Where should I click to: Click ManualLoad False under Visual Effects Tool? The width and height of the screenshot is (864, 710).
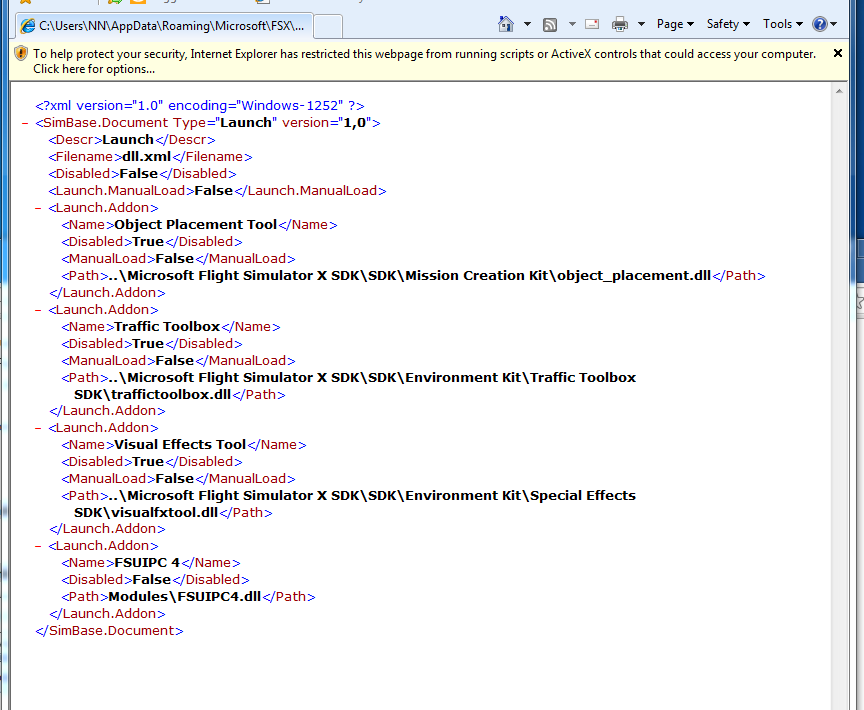[x=179, y=479]
